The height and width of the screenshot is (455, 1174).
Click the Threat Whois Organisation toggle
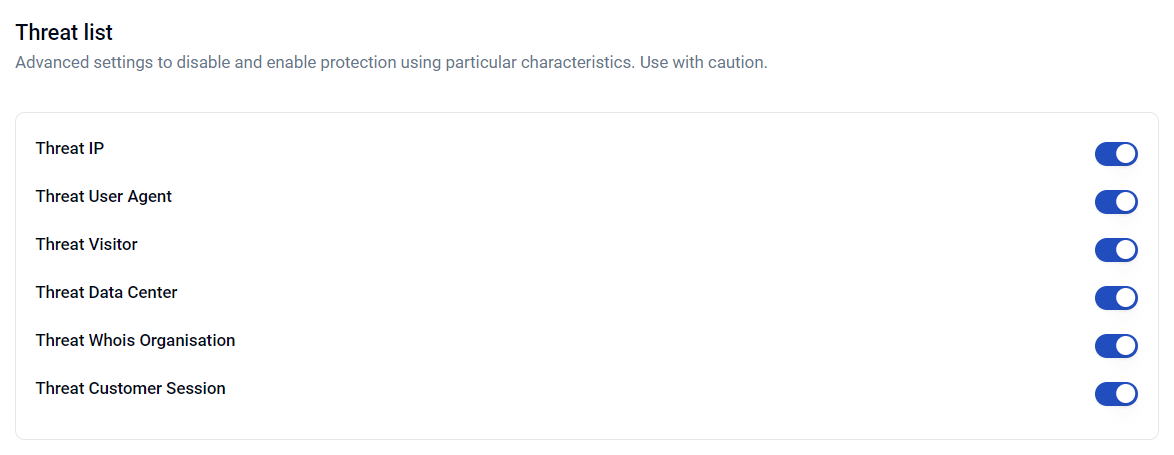(1116, 346)
